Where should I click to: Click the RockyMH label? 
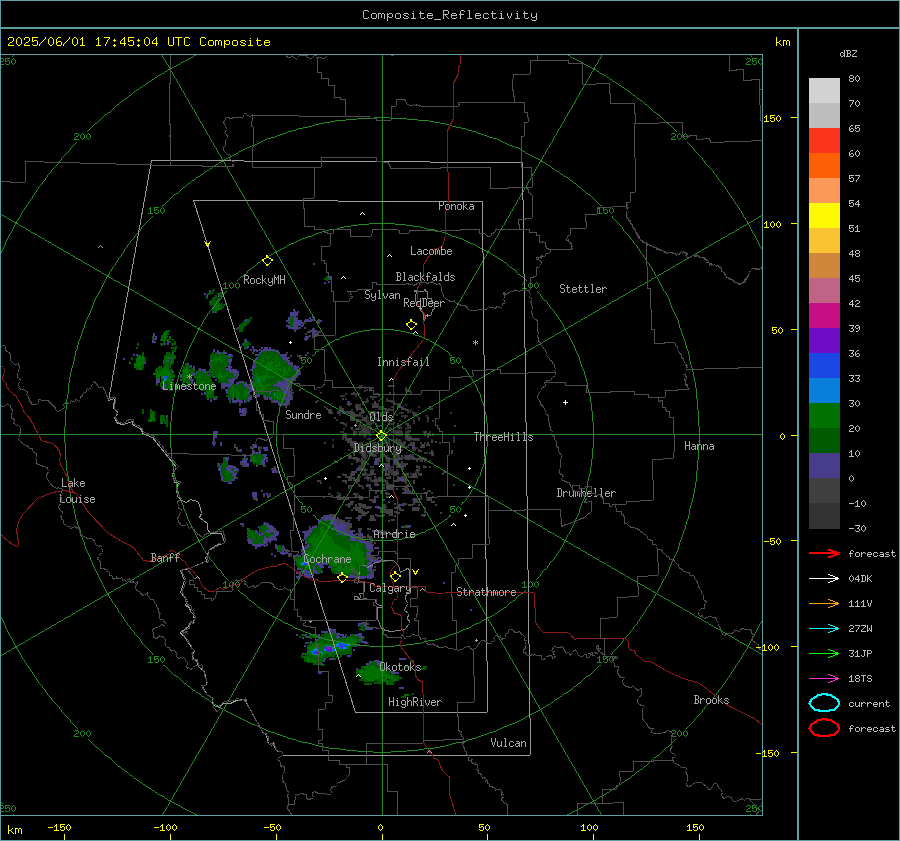(264, 280)
